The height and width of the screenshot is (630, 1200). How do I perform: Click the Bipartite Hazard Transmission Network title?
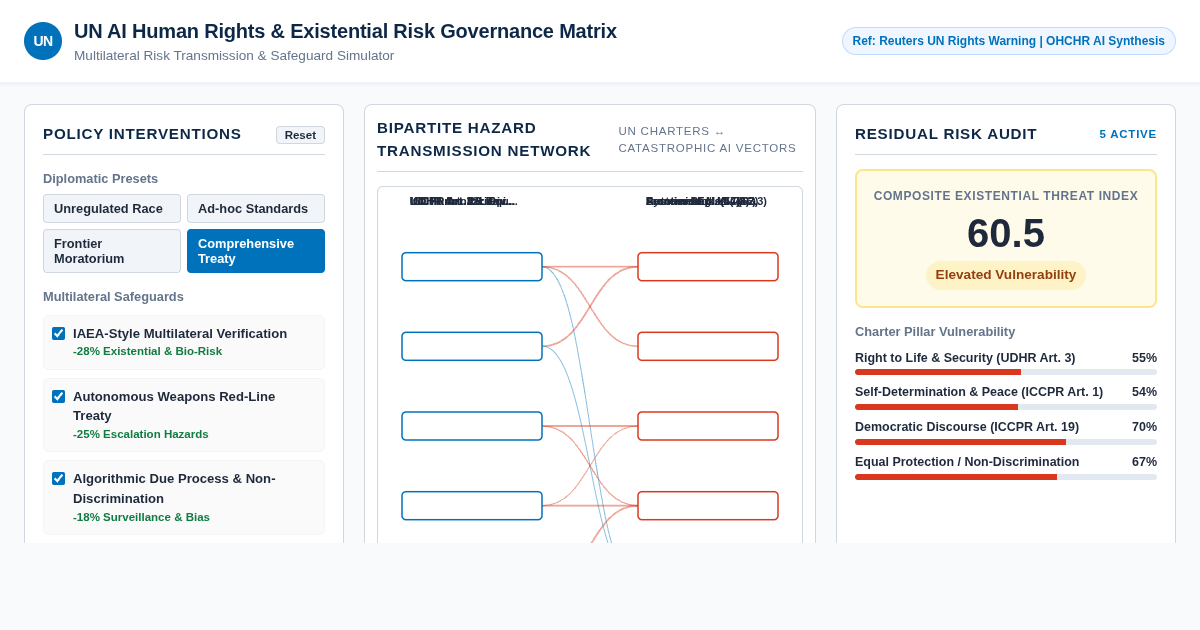484,139
